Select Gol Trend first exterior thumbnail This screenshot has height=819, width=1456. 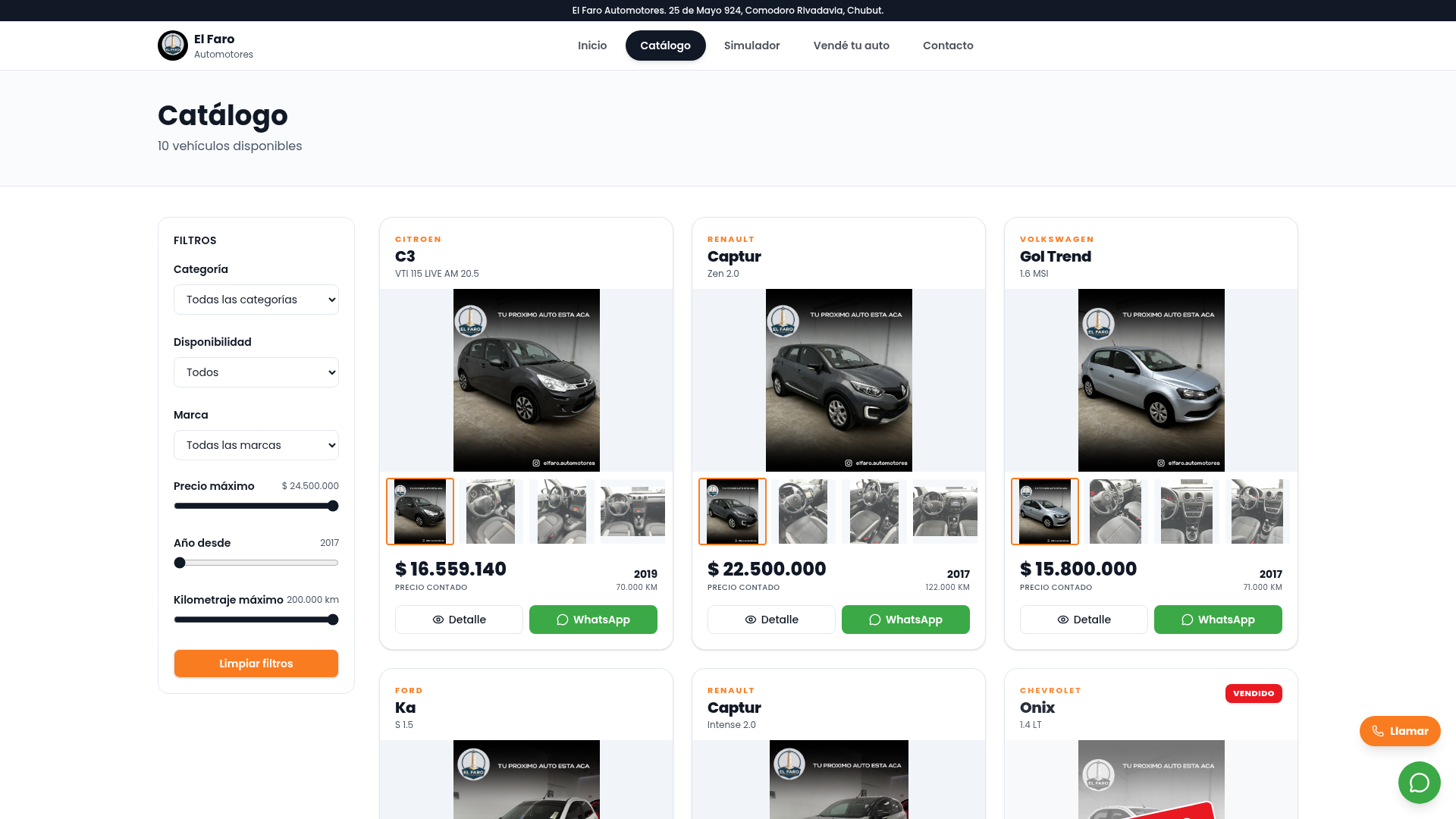pyautogui.click(x=1045, y=511)
